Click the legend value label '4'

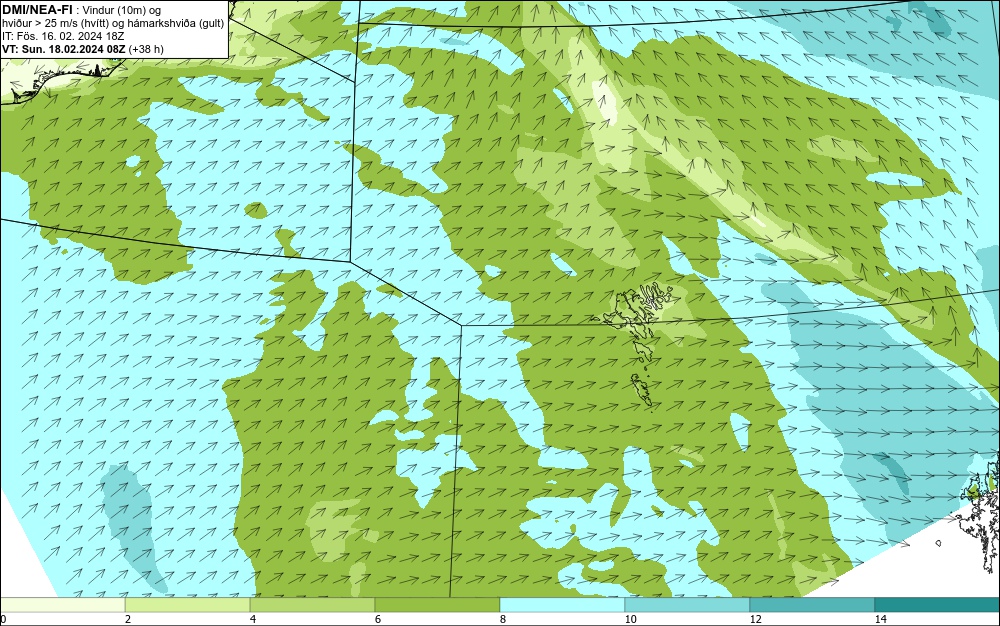click(253, 619)
